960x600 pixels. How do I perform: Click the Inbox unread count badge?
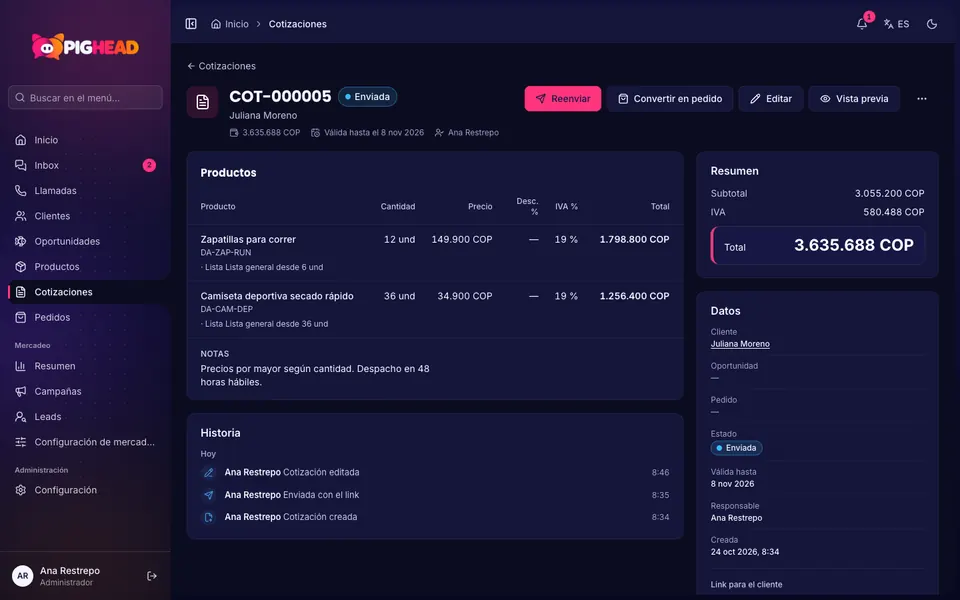coord(149,165)
